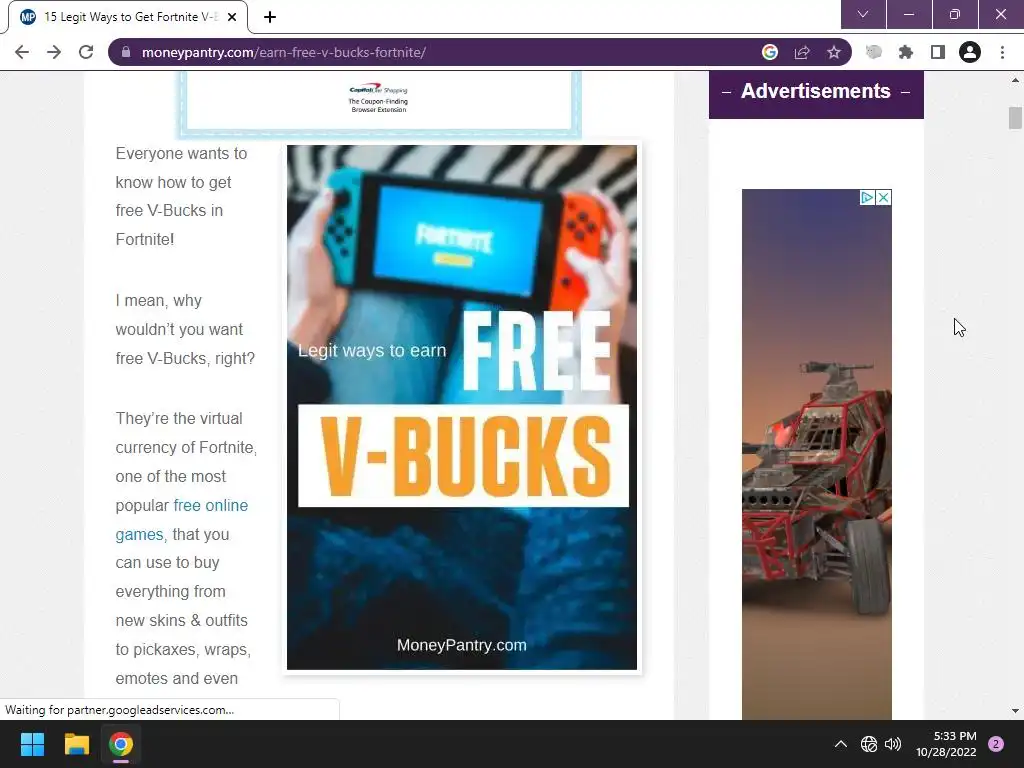Open the Chrome profile menu
This screenshot has height=768, width=1024.
[x=970, y=52]
